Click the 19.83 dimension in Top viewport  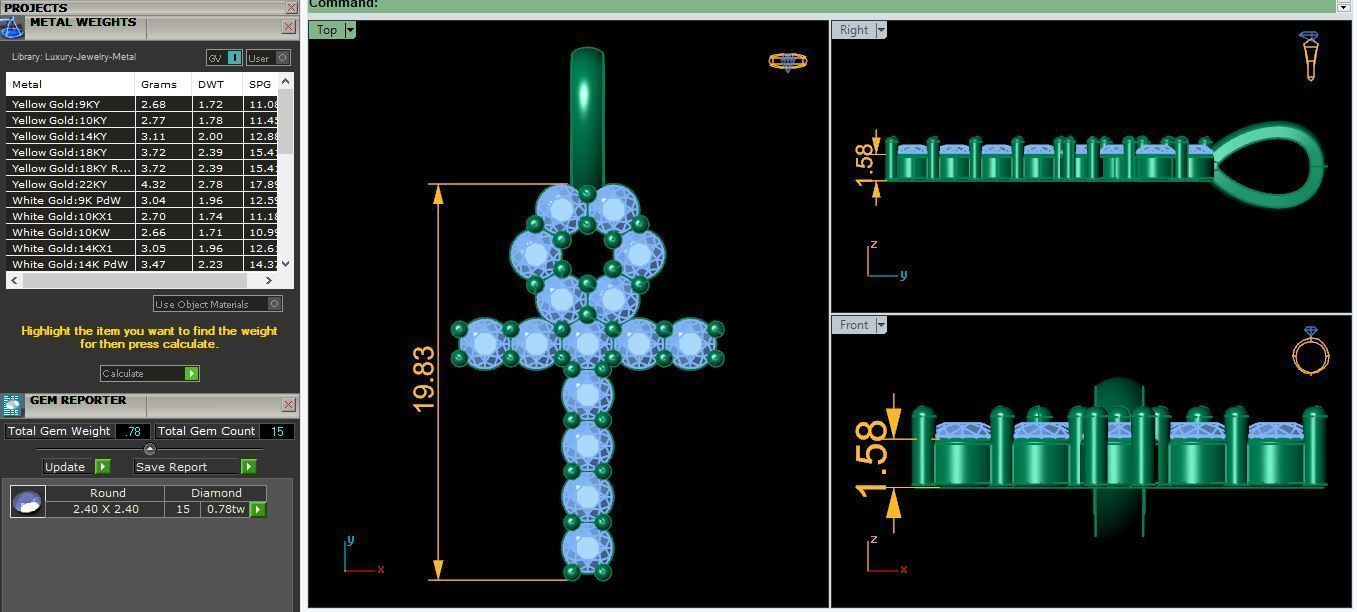tap(423, 379)
